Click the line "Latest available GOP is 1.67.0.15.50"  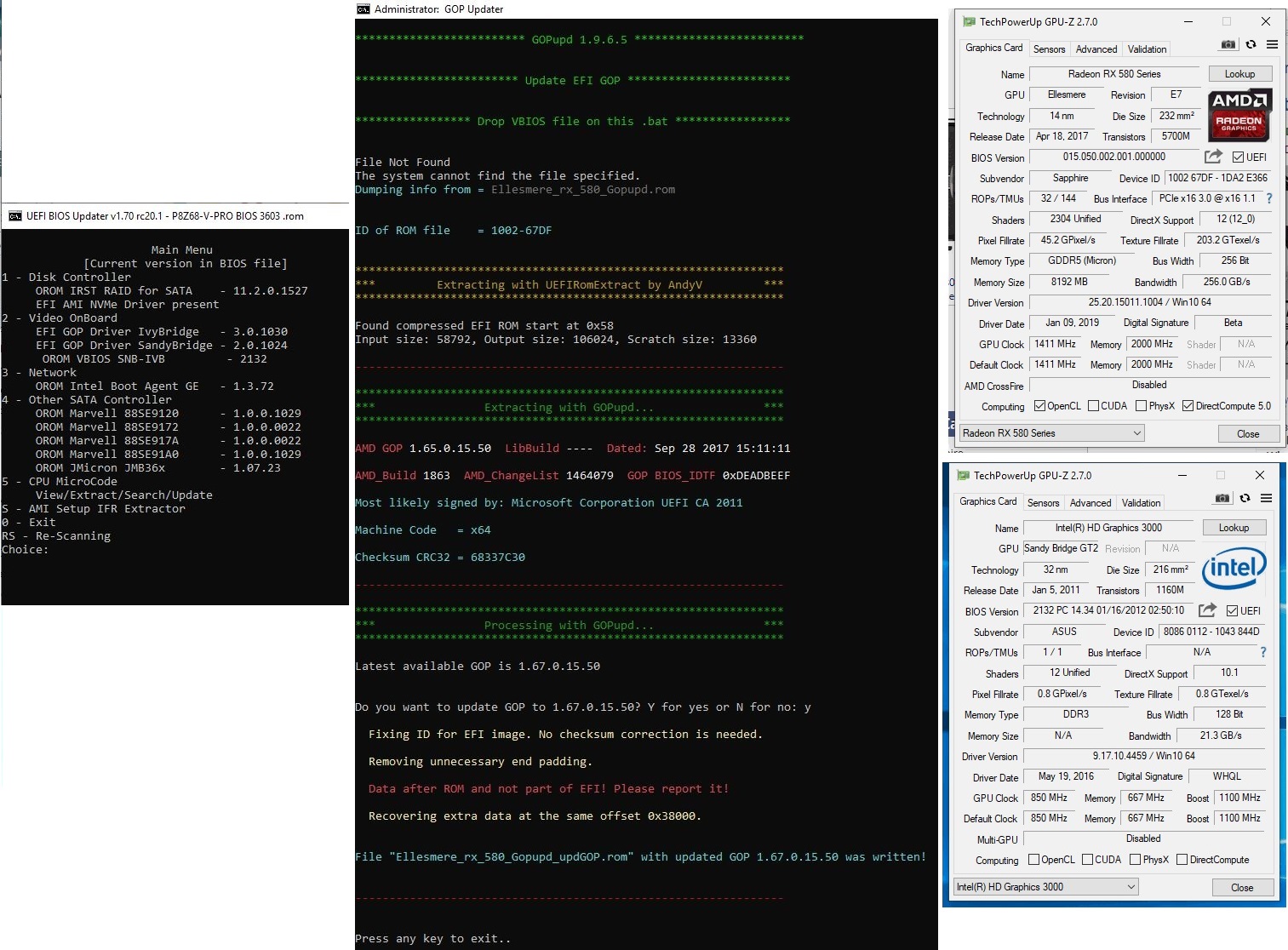(478, 667)
